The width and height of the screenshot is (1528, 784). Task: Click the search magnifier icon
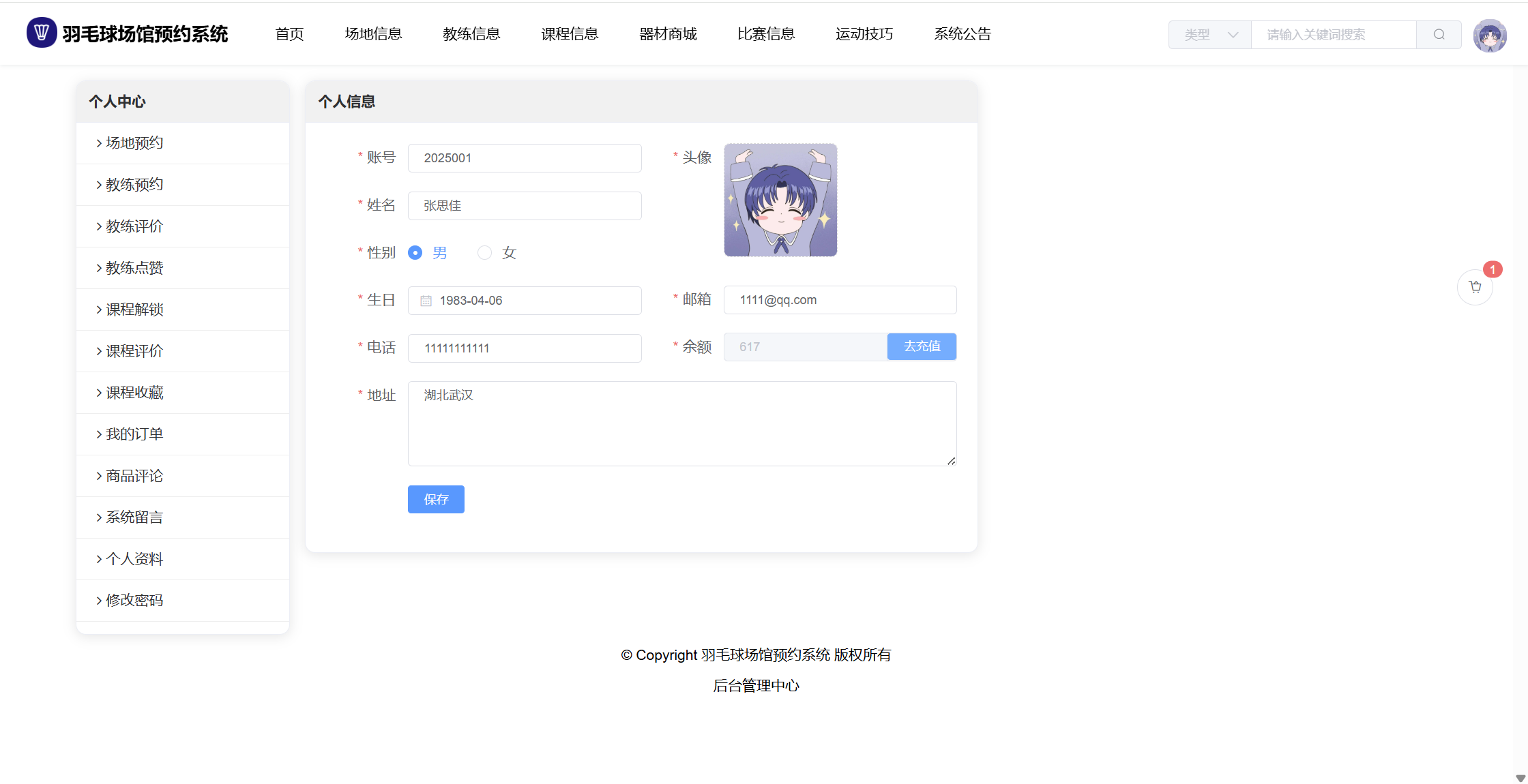(x=1439, y=35)
